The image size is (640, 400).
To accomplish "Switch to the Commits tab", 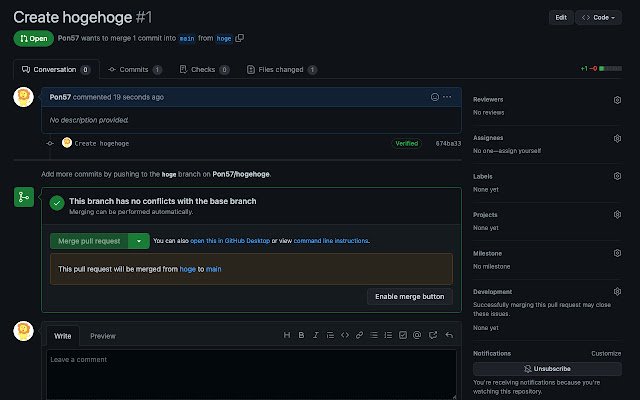I will [135, 69].
